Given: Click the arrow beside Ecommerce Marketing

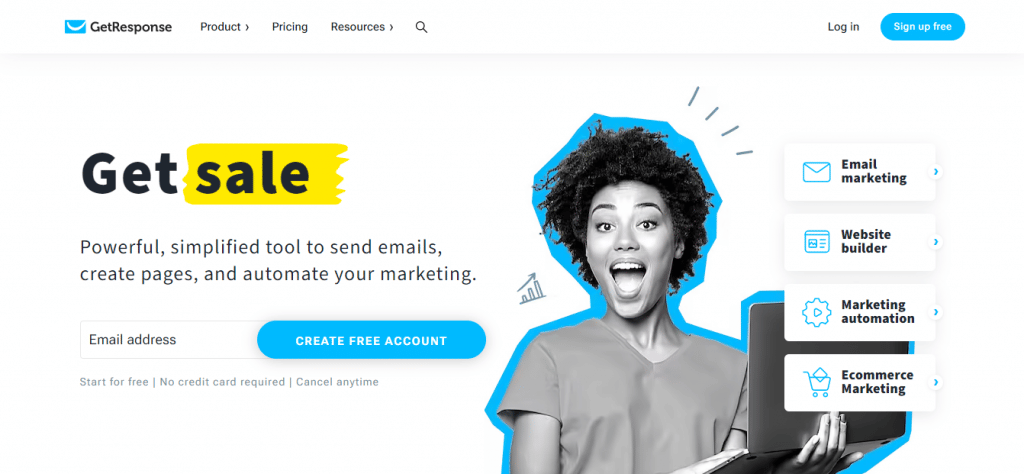Looking at the screenshot, I should [x=936, y=383].
